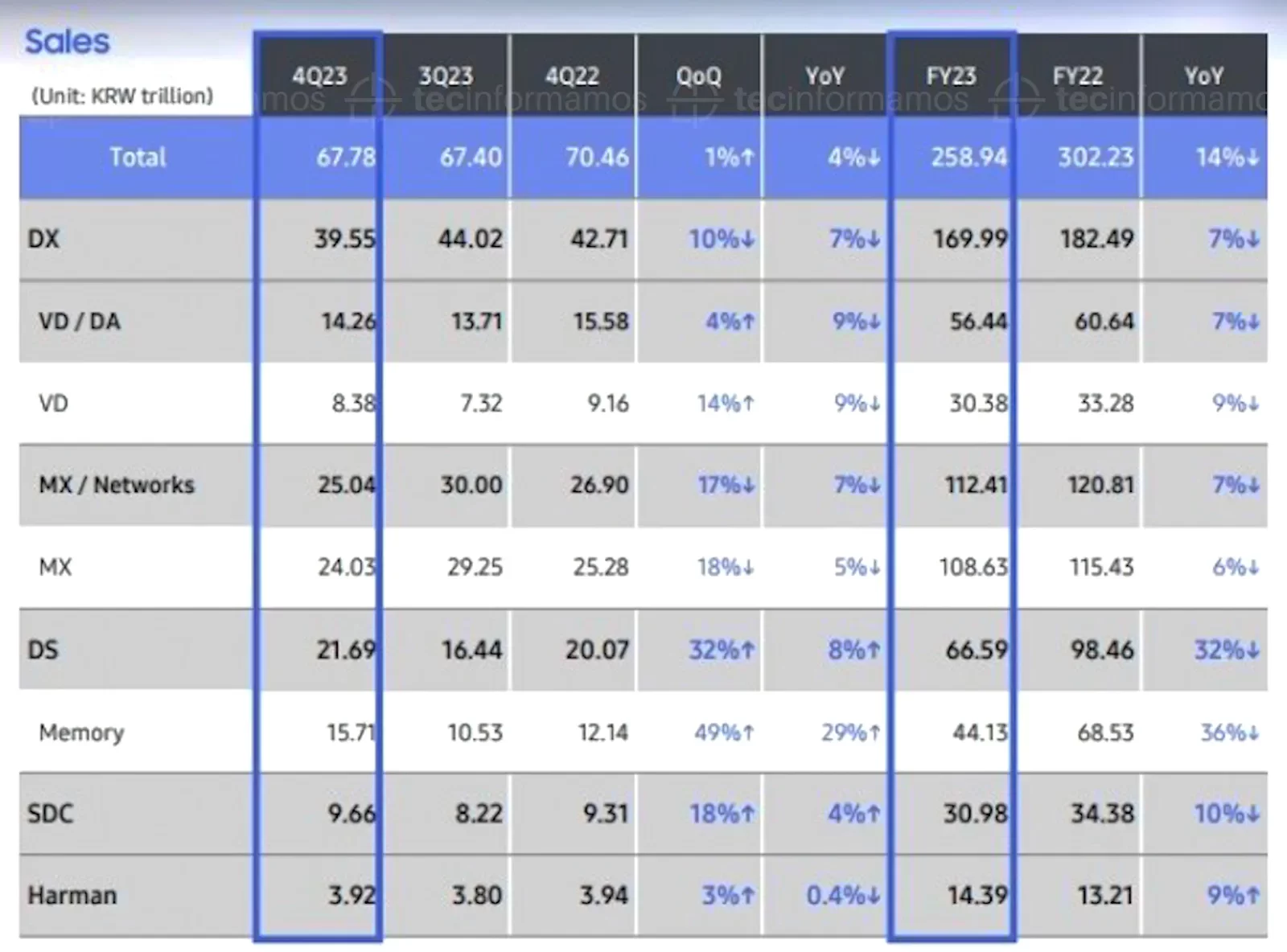This screenshot has width=1287, height=952.
Task: Select the DX row label
Action: coord(43,239)
